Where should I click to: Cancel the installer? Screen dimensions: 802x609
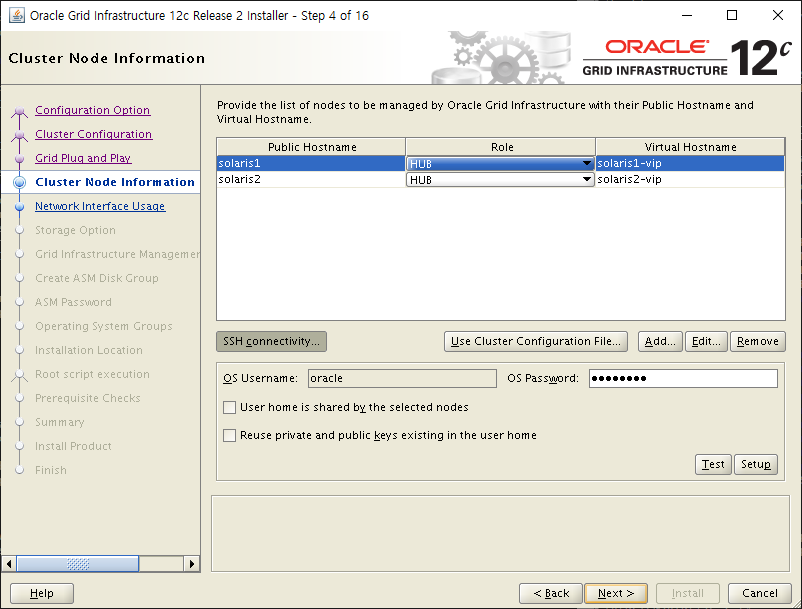click(760, 594)
